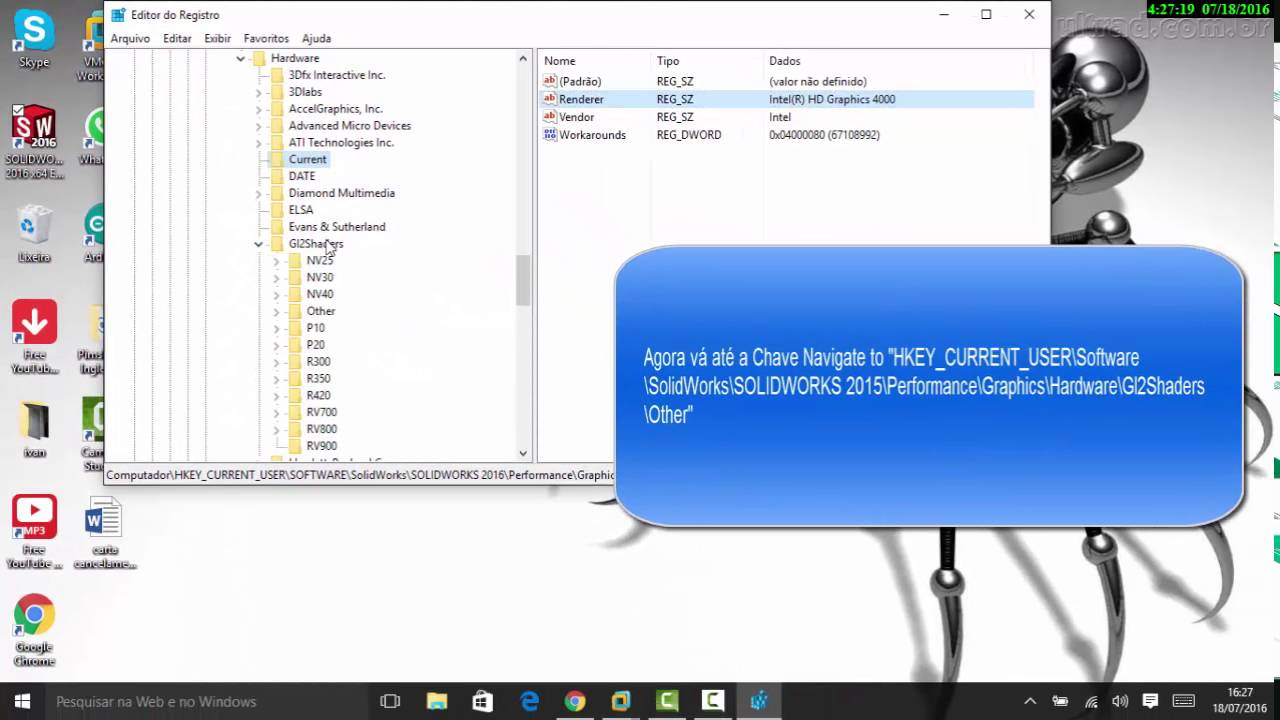1280x720 pixels.
Task: Open the Windows Start menu
Action: click(x=22, y=701)
